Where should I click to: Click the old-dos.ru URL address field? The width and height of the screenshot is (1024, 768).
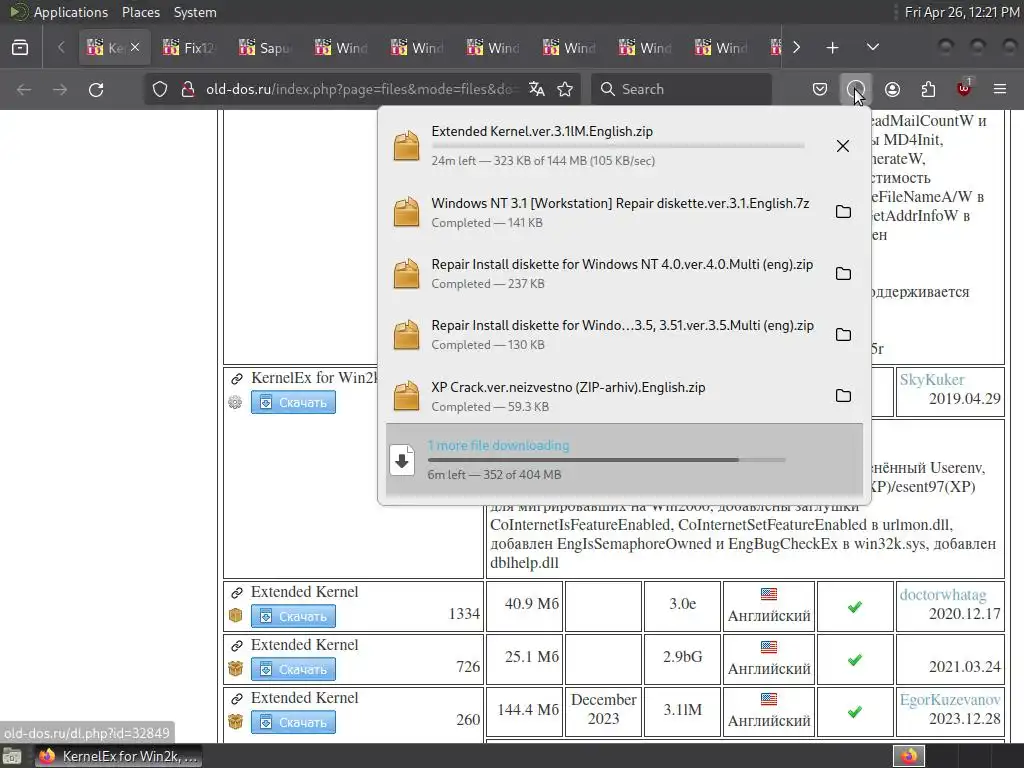[361, 89]
